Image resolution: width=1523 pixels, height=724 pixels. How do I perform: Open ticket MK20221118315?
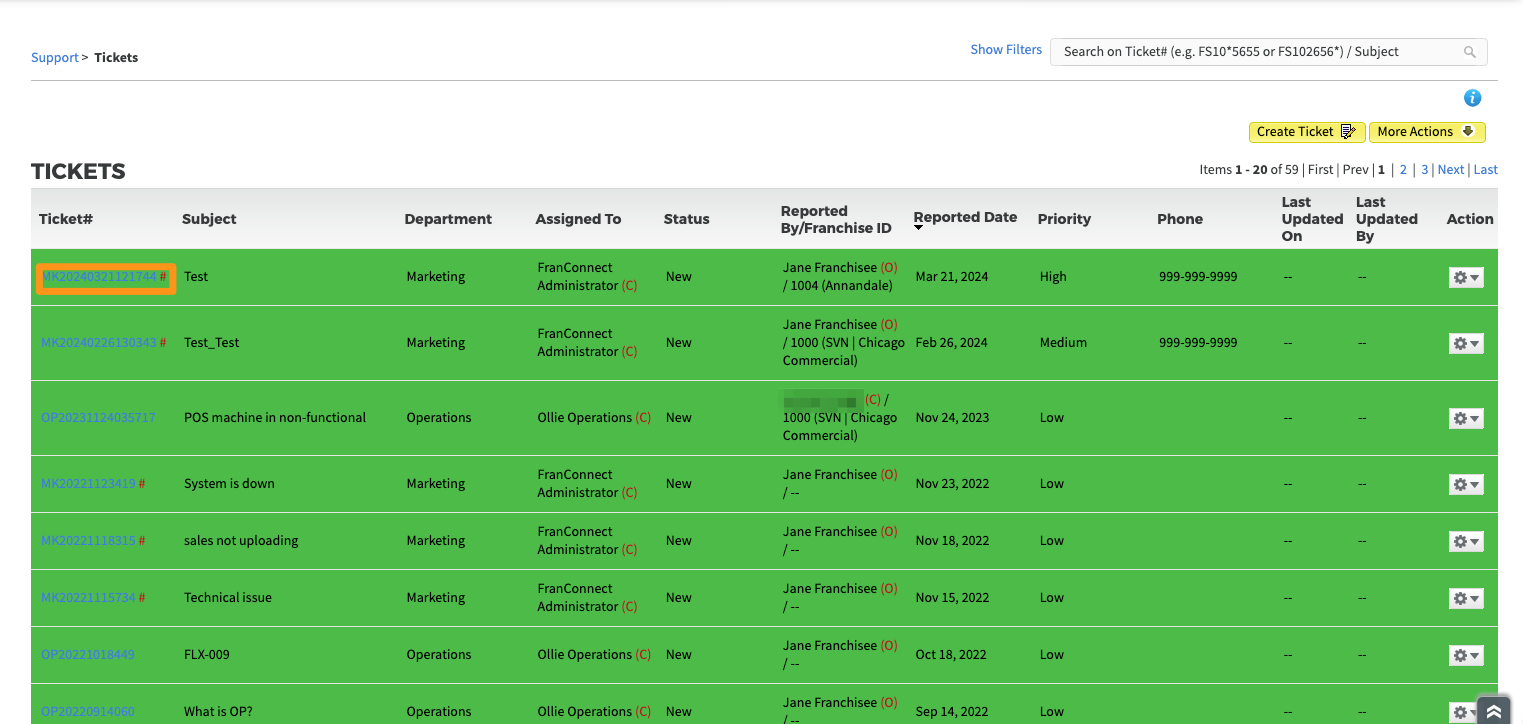click(x=88, y=541)
